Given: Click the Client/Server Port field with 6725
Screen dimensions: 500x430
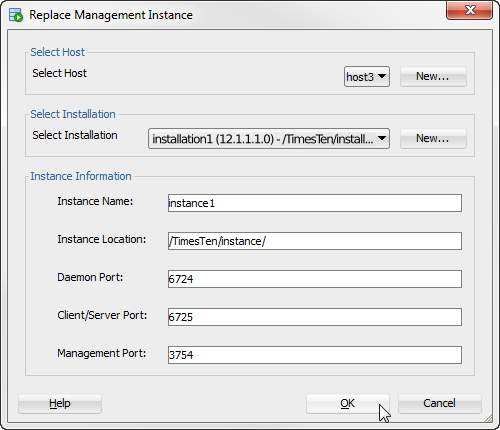Looking at the screenshot, I should pos(315,317).
